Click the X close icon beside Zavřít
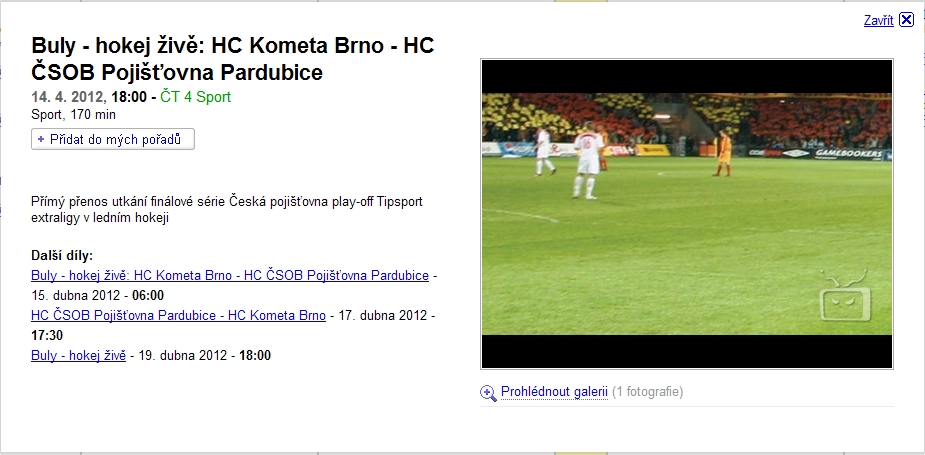 tap(906, 20)
